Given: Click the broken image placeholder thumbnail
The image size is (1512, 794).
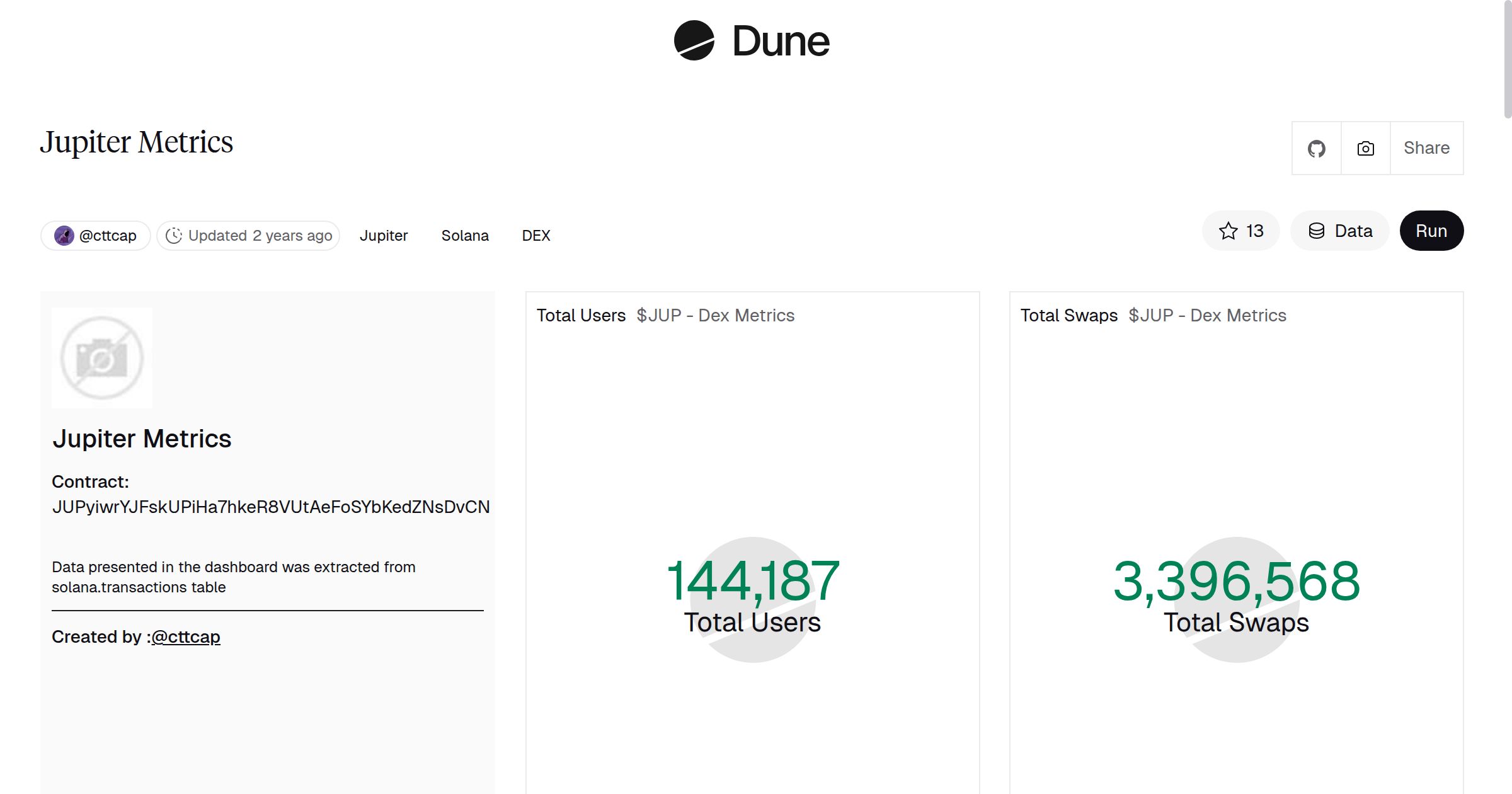Looking at the screenshot, I should pos(101,357).
